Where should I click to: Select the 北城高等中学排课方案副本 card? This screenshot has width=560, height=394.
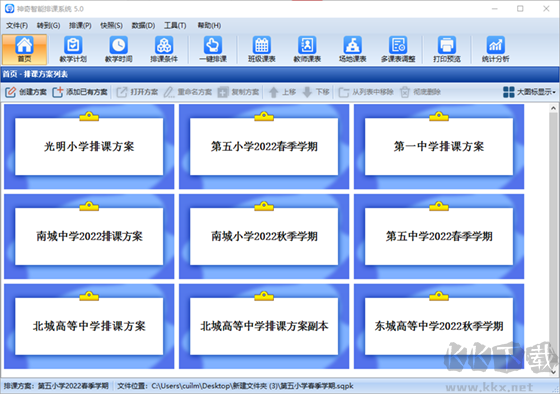[264, 326]
